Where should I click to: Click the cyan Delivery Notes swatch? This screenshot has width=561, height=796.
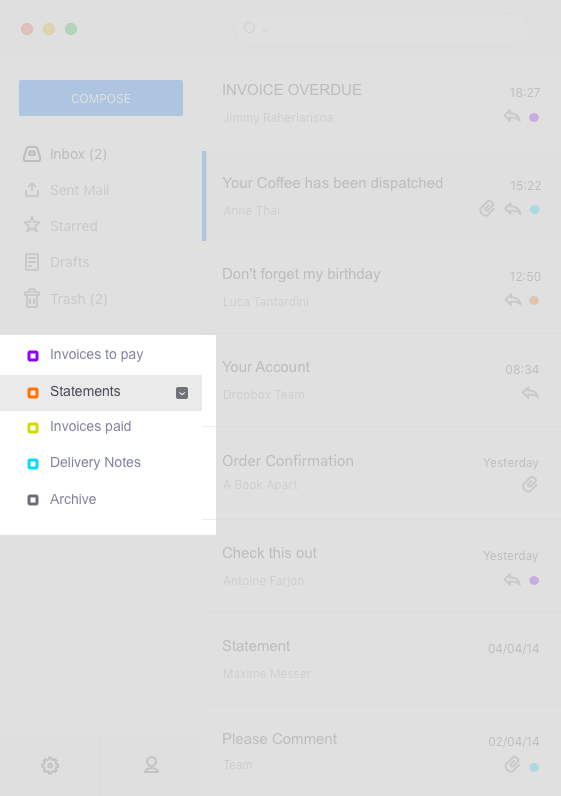tap(33, 463)
